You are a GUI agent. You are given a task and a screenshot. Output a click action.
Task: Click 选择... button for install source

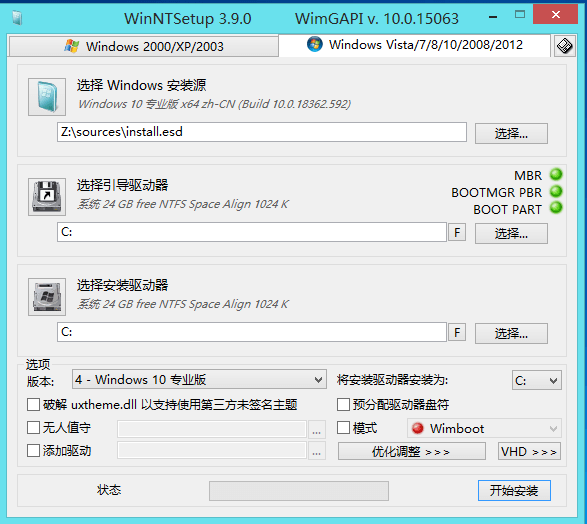(x=511, y=133)
